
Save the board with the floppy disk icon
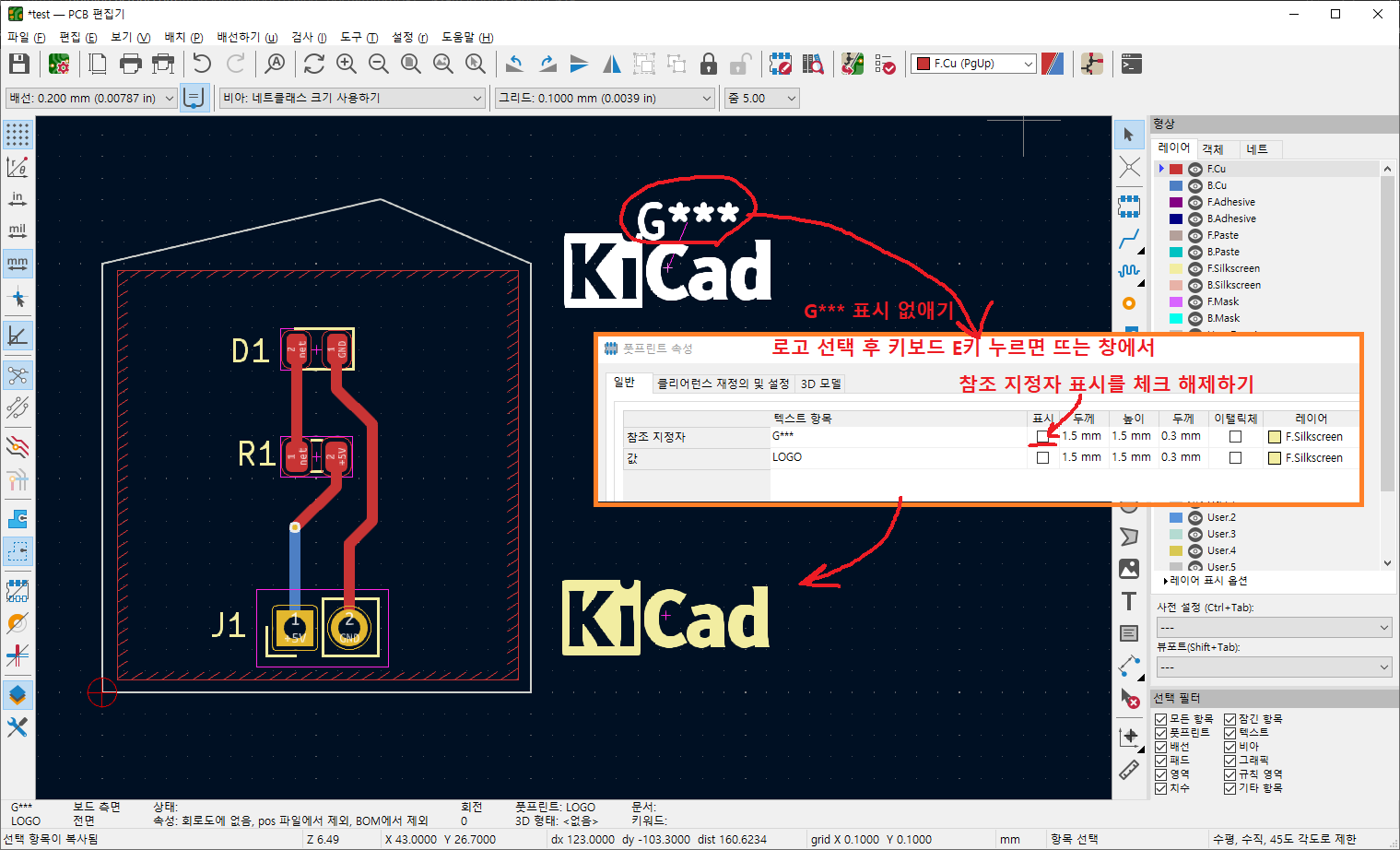pos(19,64)
